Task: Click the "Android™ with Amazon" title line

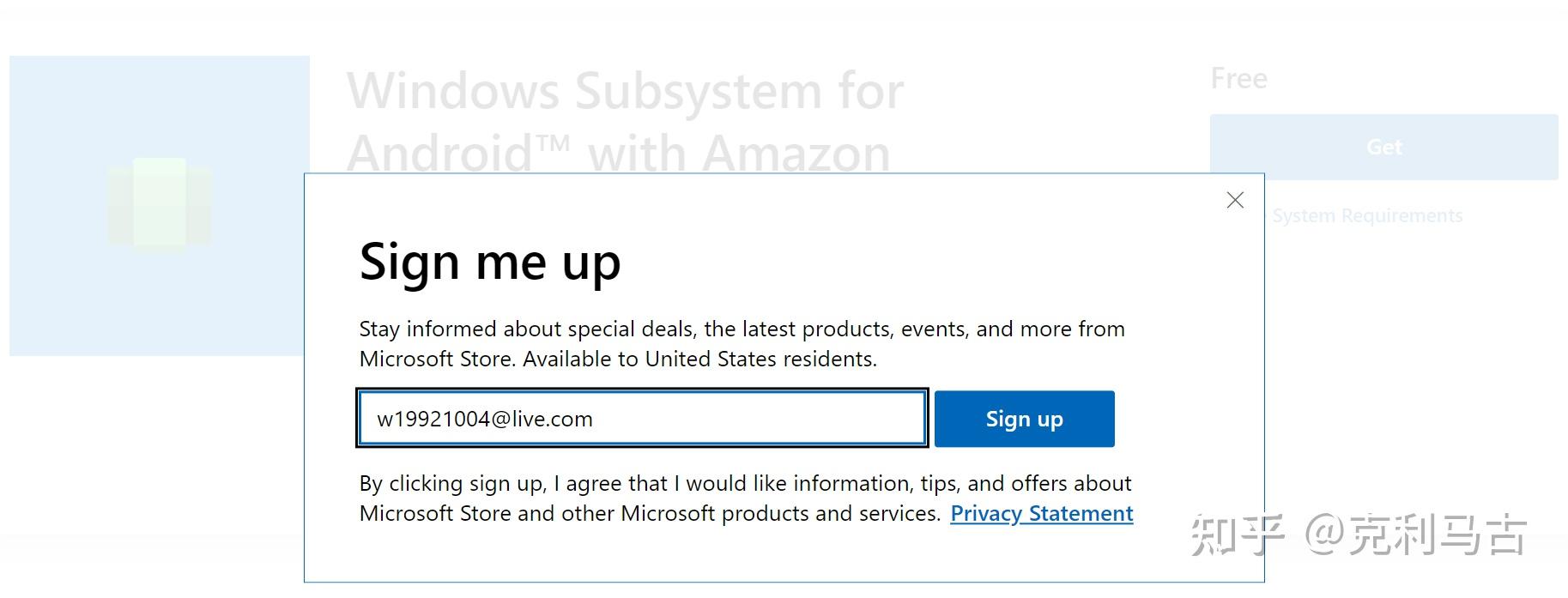Action: pyautogui.click(x=618, y=153)
